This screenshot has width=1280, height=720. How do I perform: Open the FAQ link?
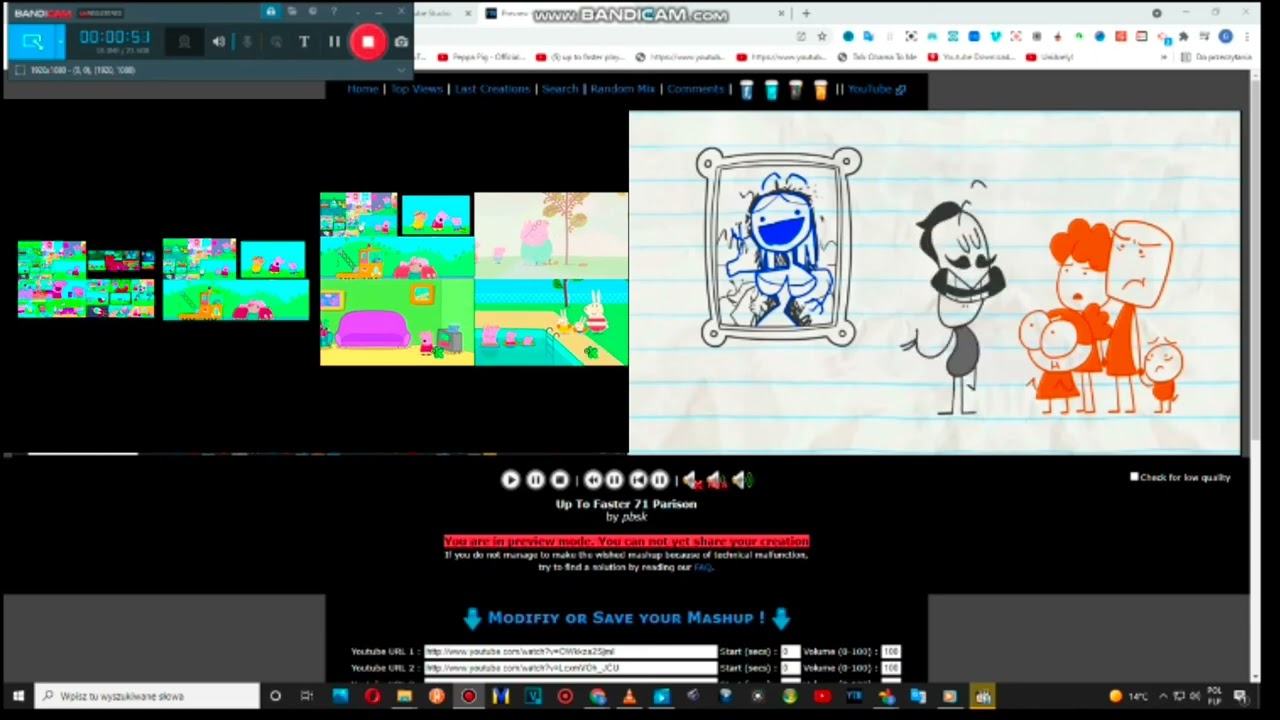(703, 567)
